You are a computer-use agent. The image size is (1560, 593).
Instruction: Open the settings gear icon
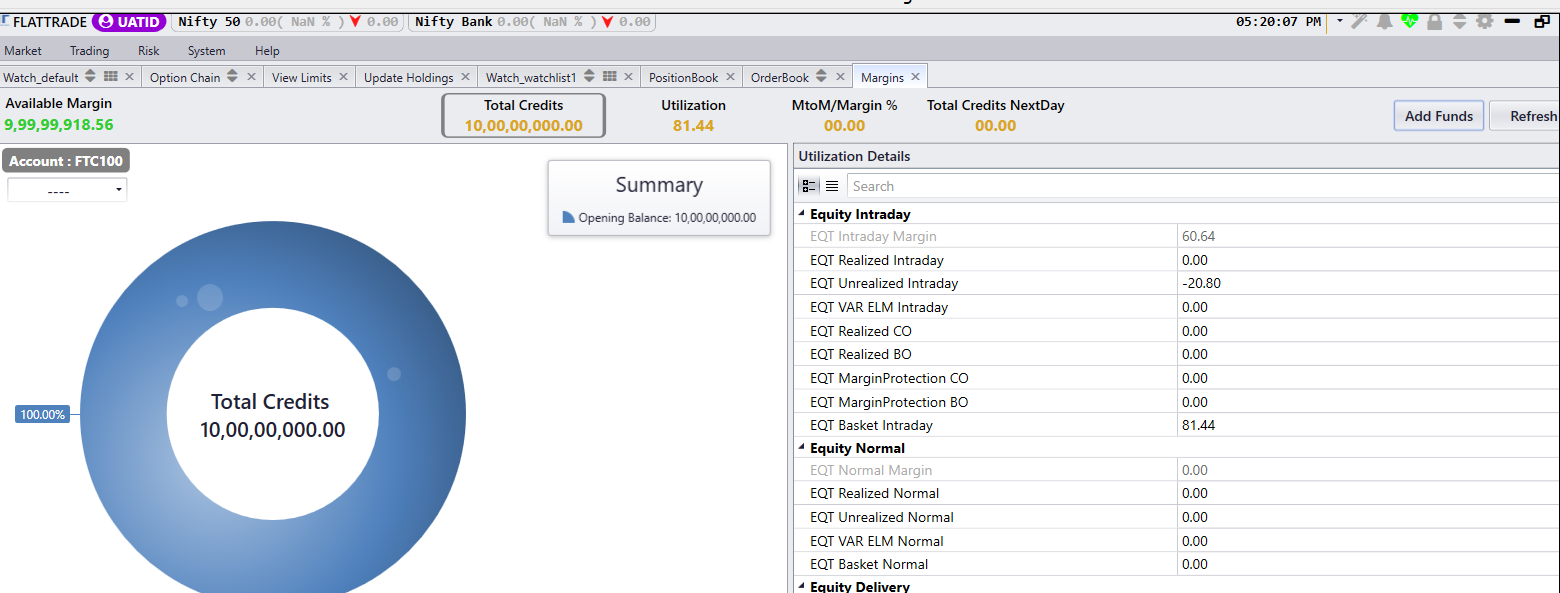(x=1485, y=21)
